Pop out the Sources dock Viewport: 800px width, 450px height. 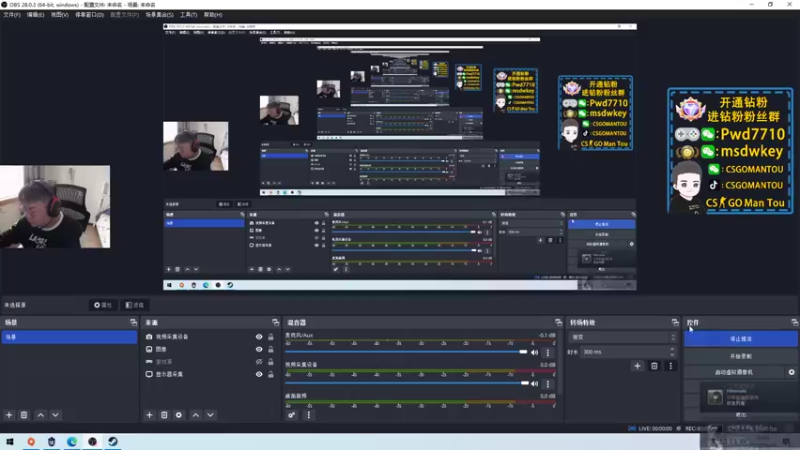click(276, 322)
